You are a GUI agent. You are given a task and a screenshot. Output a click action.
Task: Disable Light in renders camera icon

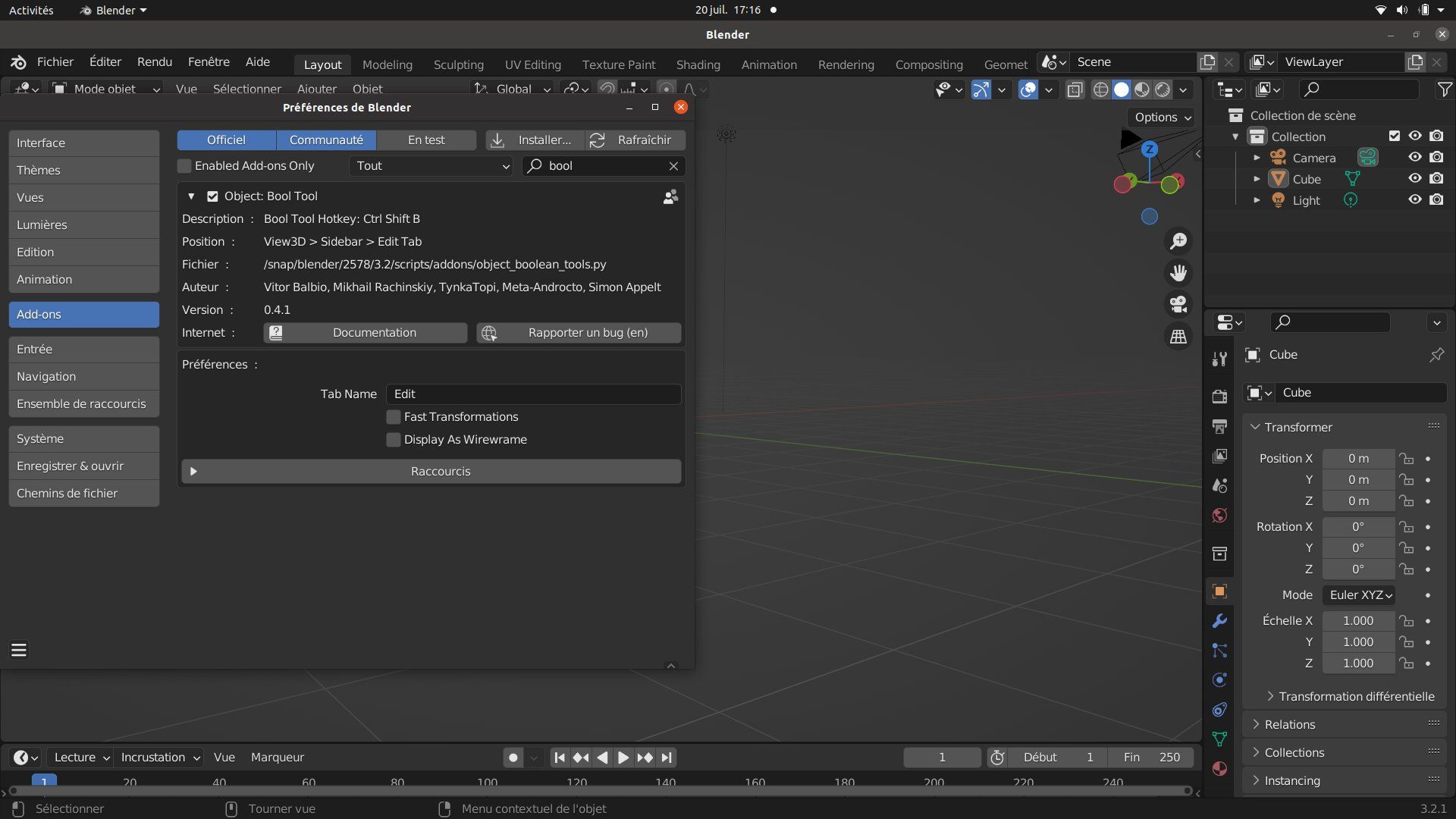click(x=1436, y=200)
